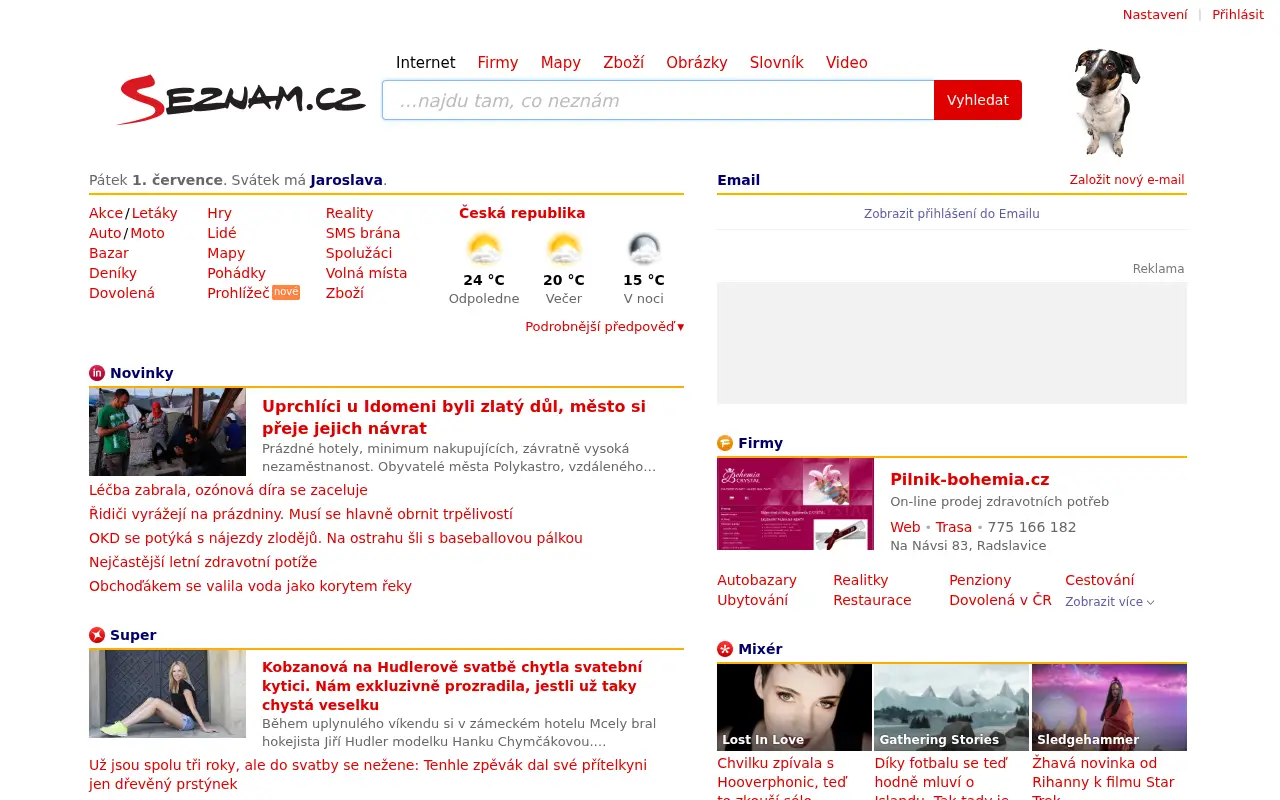The height and width of the screenshot is (800, 1280).
Task: Open the Volná místa link
Action: pyautogui.click(x=366, y=273)
